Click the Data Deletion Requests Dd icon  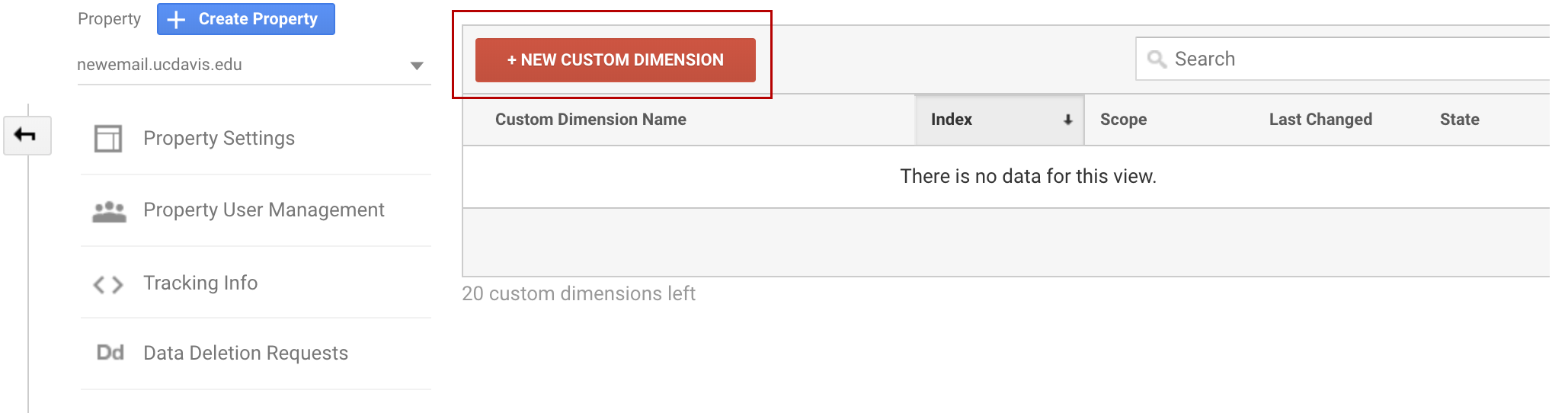pyautogui.click(x=110, y=353)
